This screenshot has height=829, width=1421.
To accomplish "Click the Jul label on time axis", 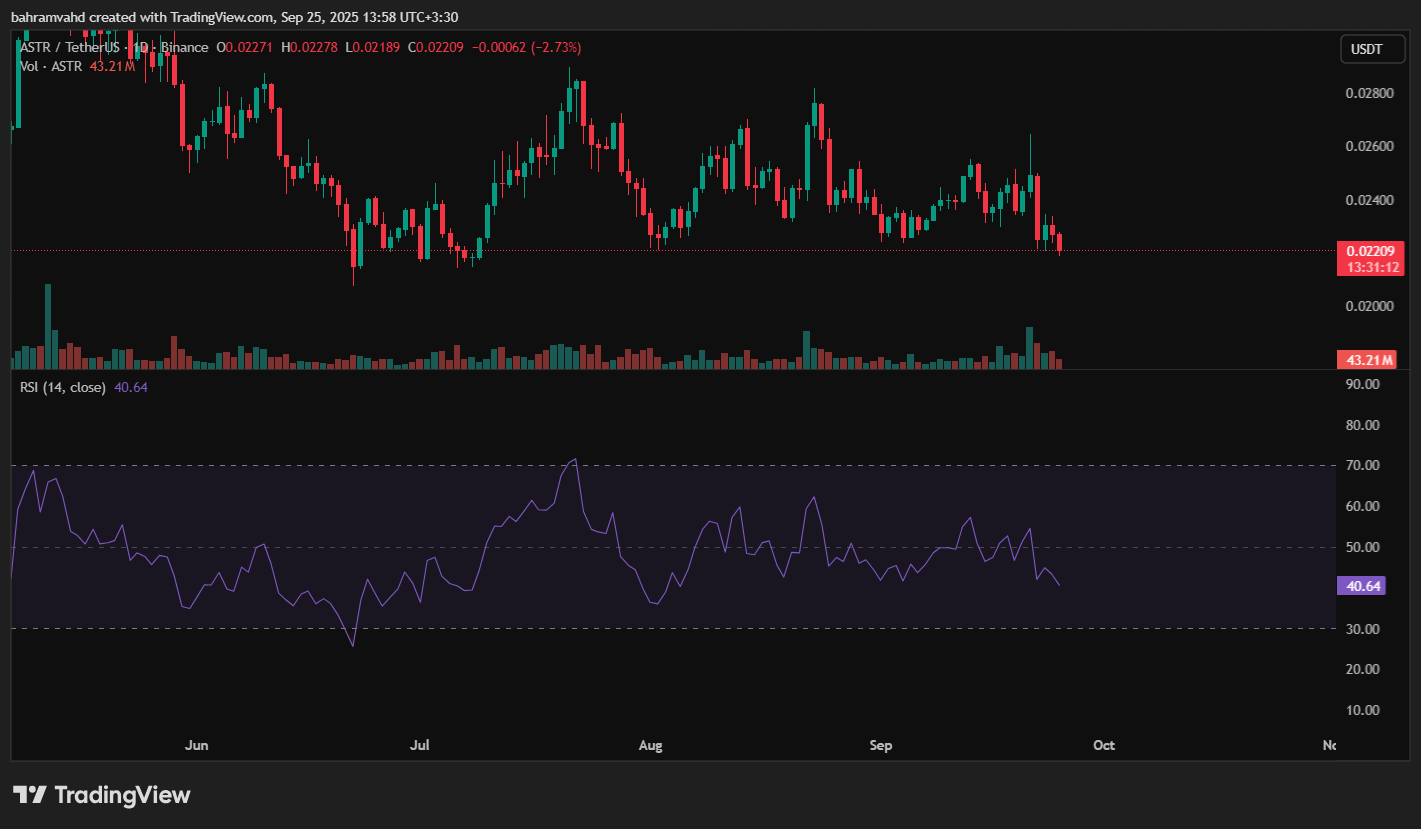I will pyautogui.click(x=420, y=746).
